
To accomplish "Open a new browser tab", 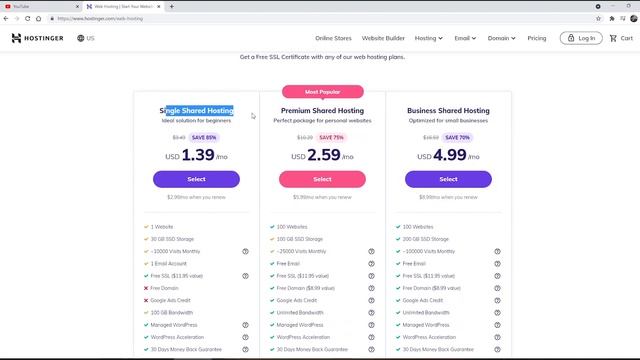I will tap(171, 7).
